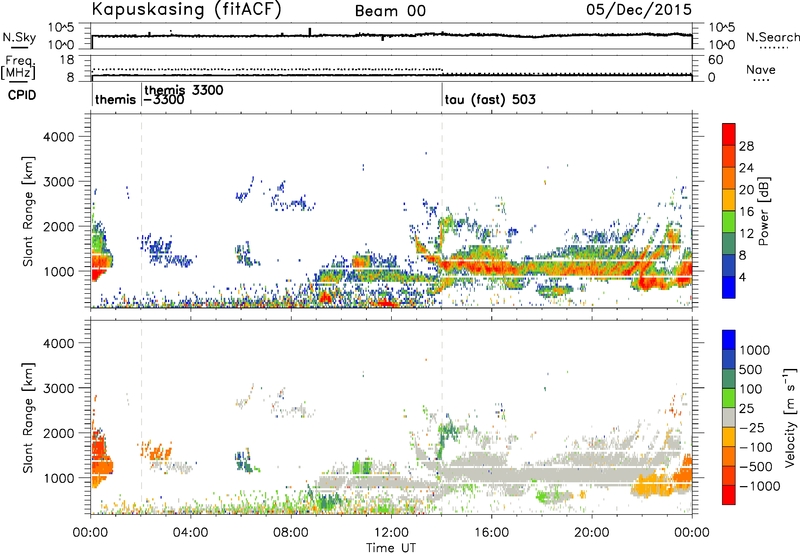The height and width of the screenshot is (554, 800).
Task: Click the Time UT axis title
Action: coord(391,548)
